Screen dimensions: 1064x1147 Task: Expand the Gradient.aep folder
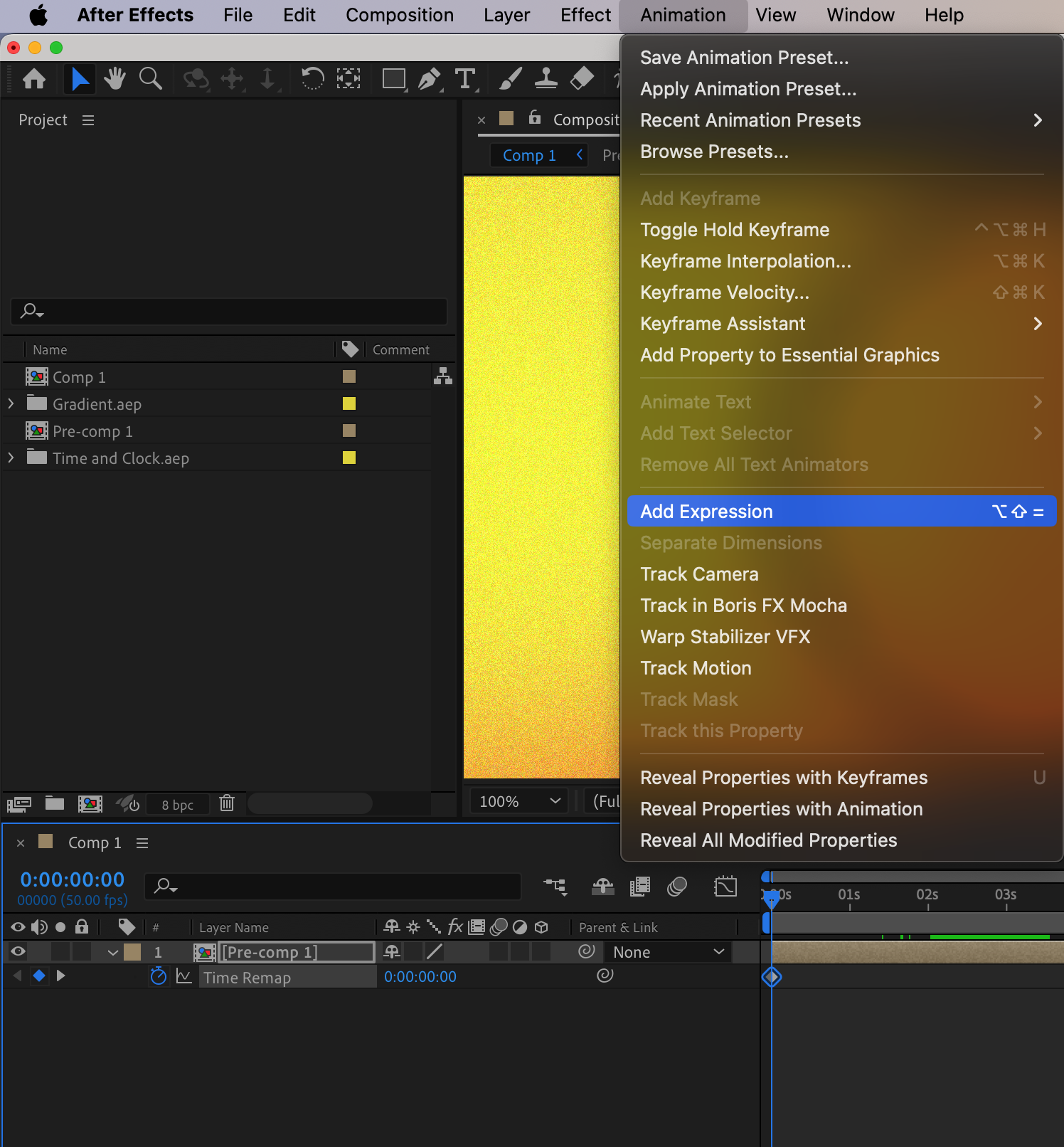point(11,404)
